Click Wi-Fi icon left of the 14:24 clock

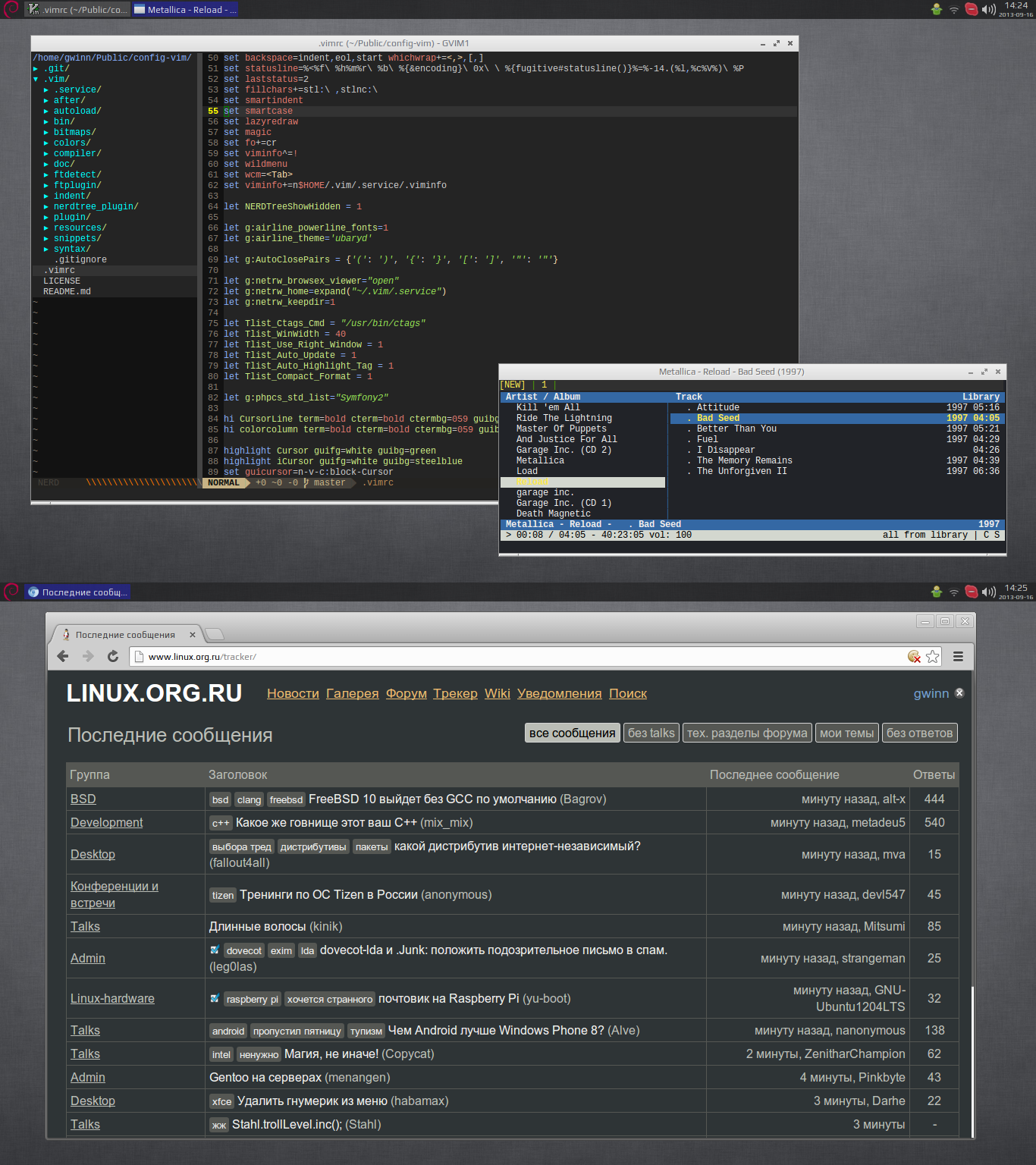click(x=954, y=10)
